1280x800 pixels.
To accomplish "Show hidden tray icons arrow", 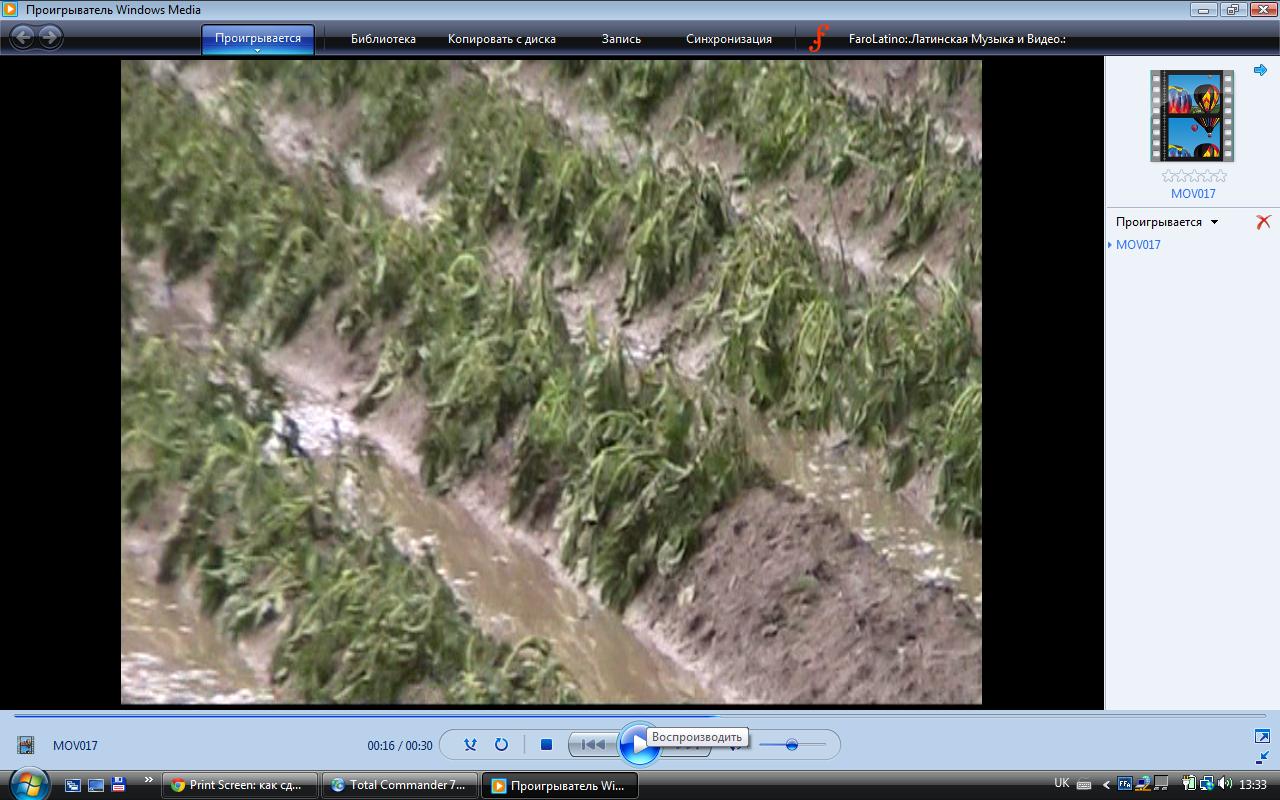I will point(1106,785).
